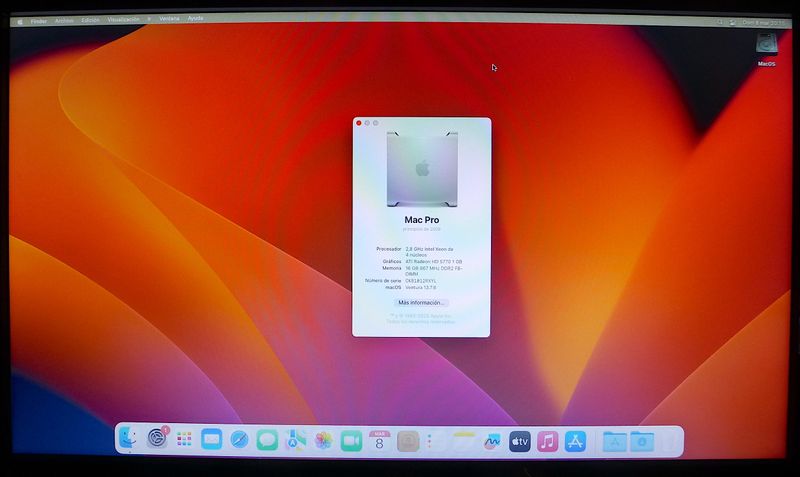The image size is (800, 477).
Task: Click the ATI Radeon HD 5770 graphics value
Action: (x=434, y=262)
